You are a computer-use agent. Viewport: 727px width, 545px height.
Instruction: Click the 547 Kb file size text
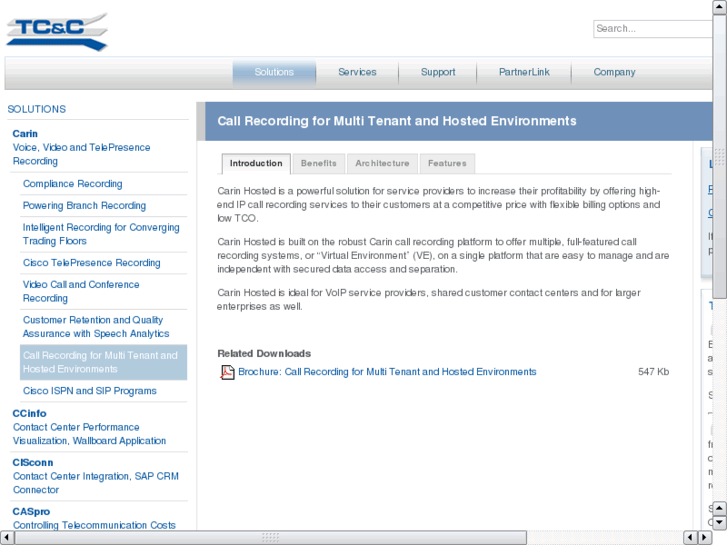653,372
